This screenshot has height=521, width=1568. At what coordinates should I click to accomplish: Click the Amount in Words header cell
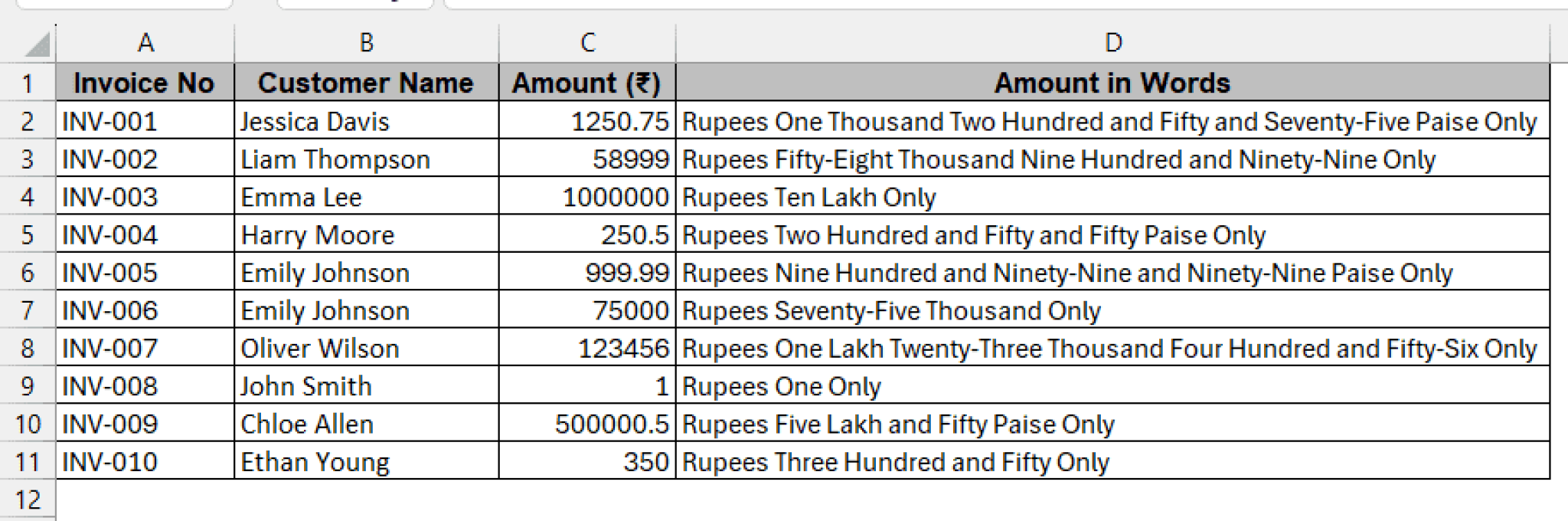pos(1110,83)
